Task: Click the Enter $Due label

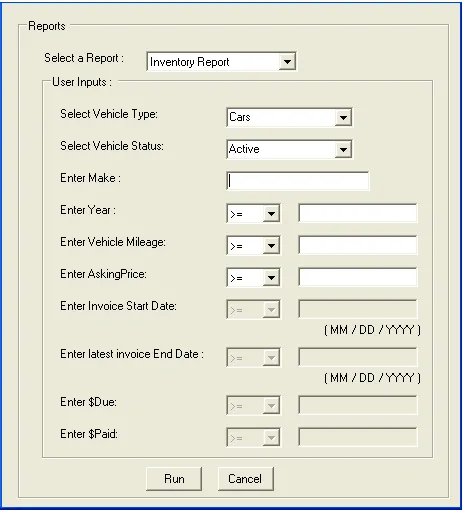Action: (x=88, y=402)
